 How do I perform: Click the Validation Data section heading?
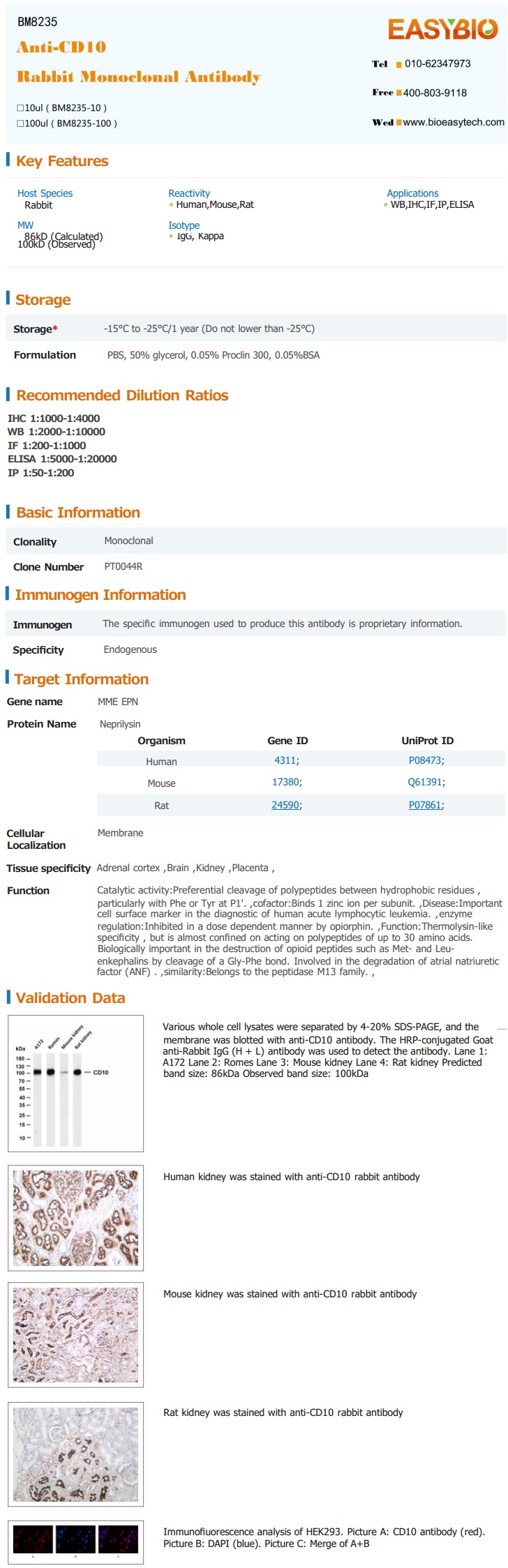tap(70, 998)
